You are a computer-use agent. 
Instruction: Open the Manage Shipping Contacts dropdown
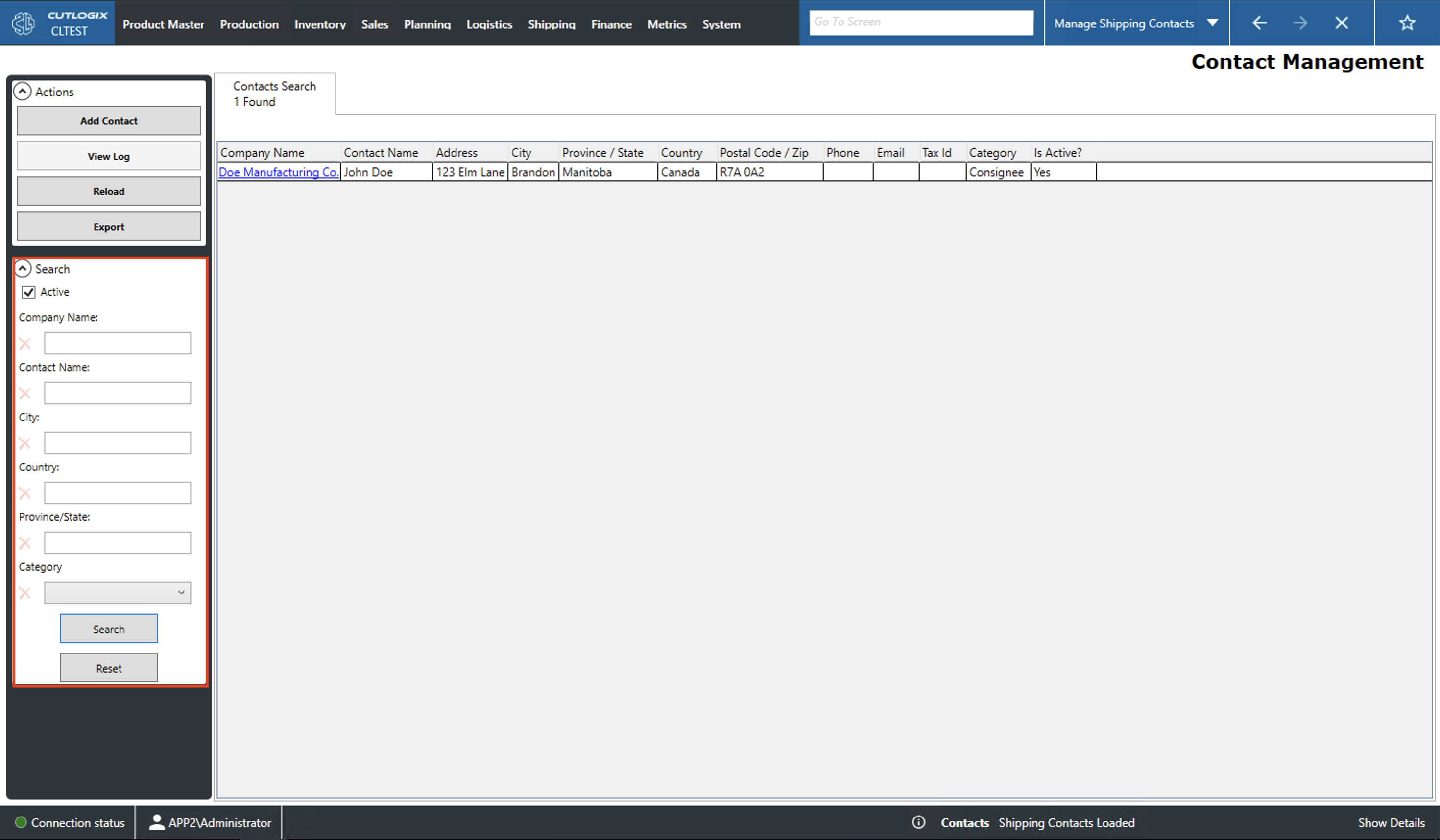tap(1213, 23)
